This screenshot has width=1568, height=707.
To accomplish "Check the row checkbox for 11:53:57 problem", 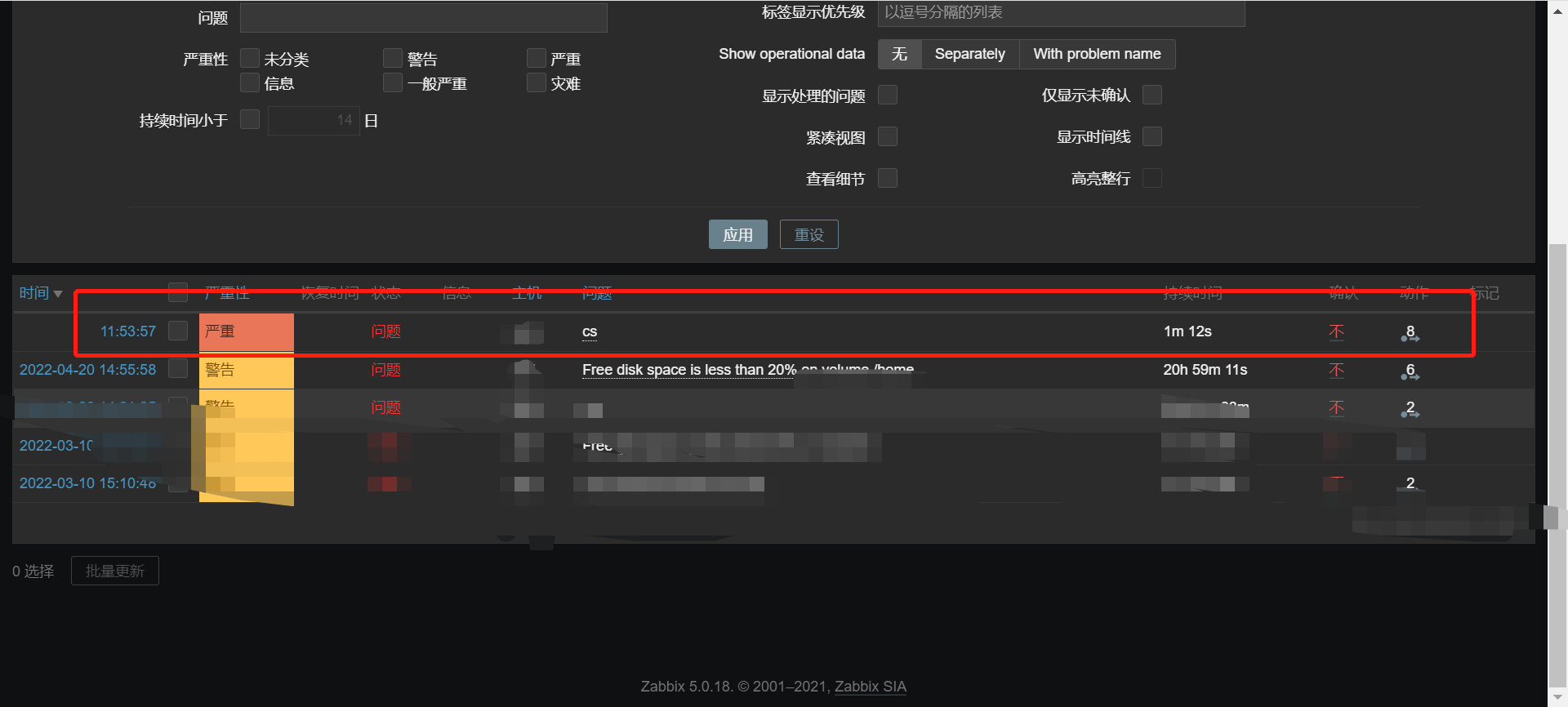I will pos(178,331).
